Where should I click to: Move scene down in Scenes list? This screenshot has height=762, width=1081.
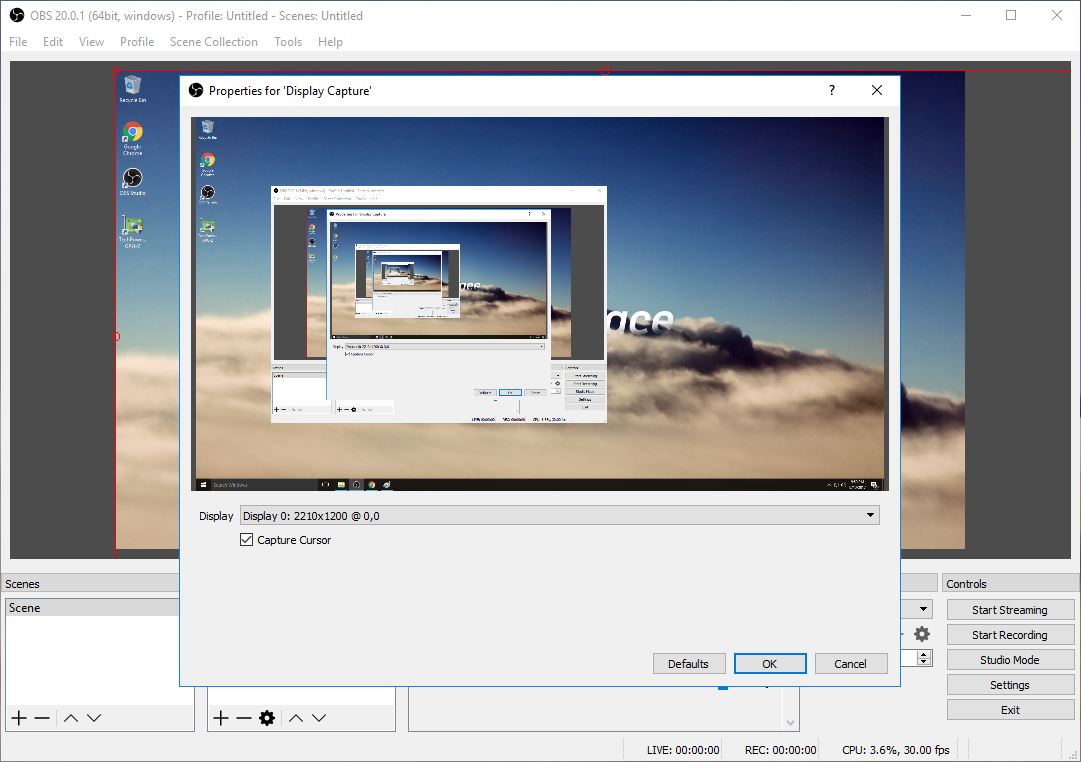(94, 718)
